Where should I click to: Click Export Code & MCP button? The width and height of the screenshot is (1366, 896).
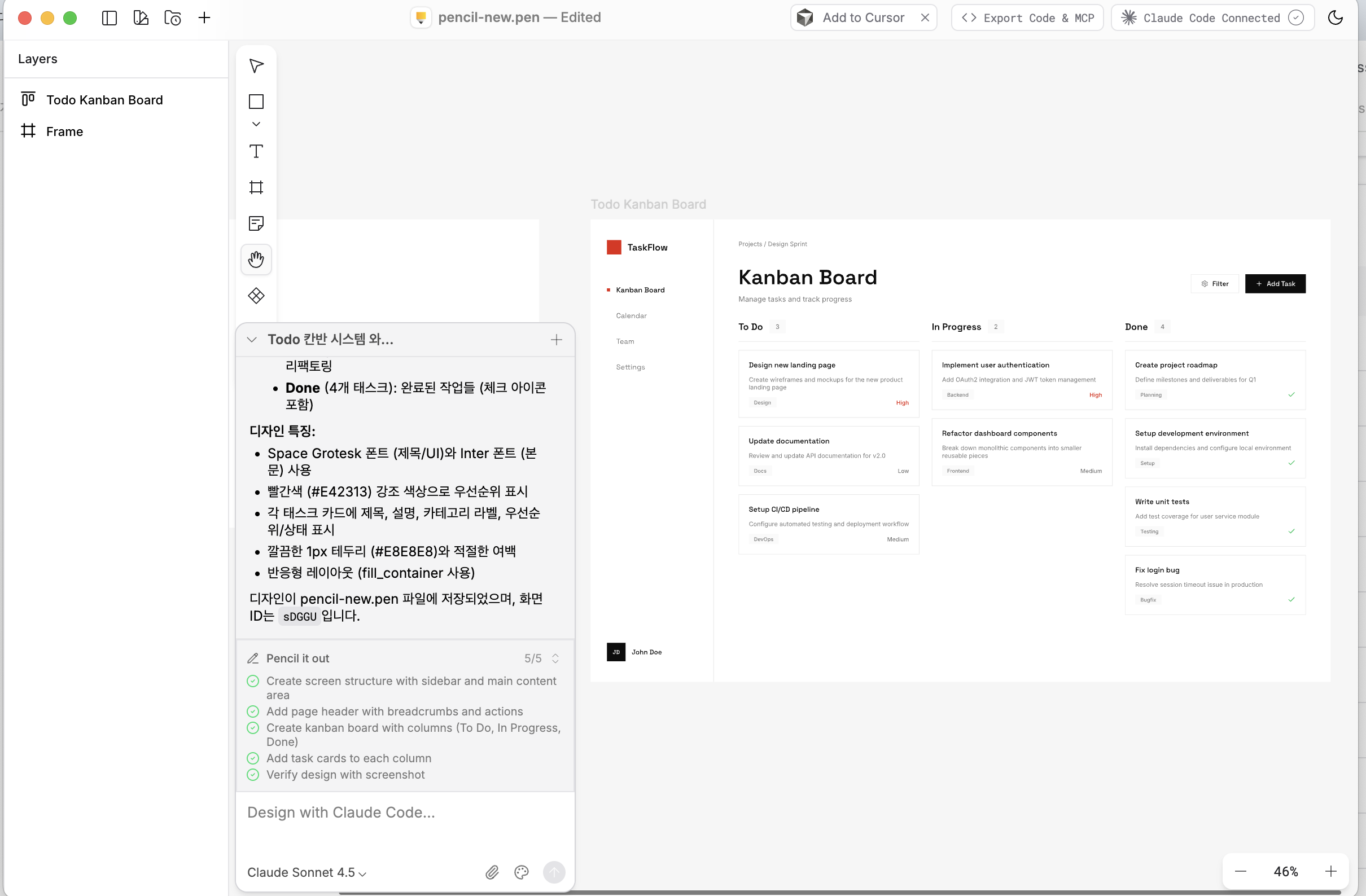pyautogui.click(x=1027, y=18)
